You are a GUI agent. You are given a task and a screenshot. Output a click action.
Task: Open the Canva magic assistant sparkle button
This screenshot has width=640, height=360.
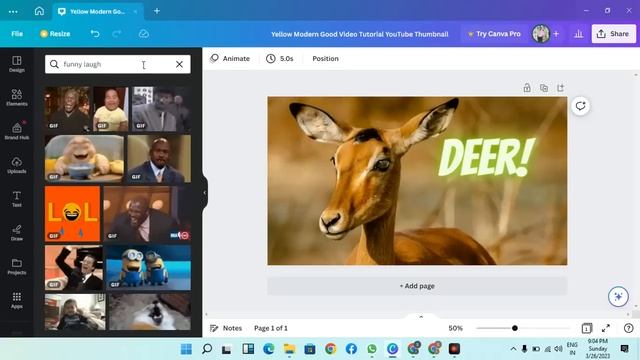coord(618,297)
